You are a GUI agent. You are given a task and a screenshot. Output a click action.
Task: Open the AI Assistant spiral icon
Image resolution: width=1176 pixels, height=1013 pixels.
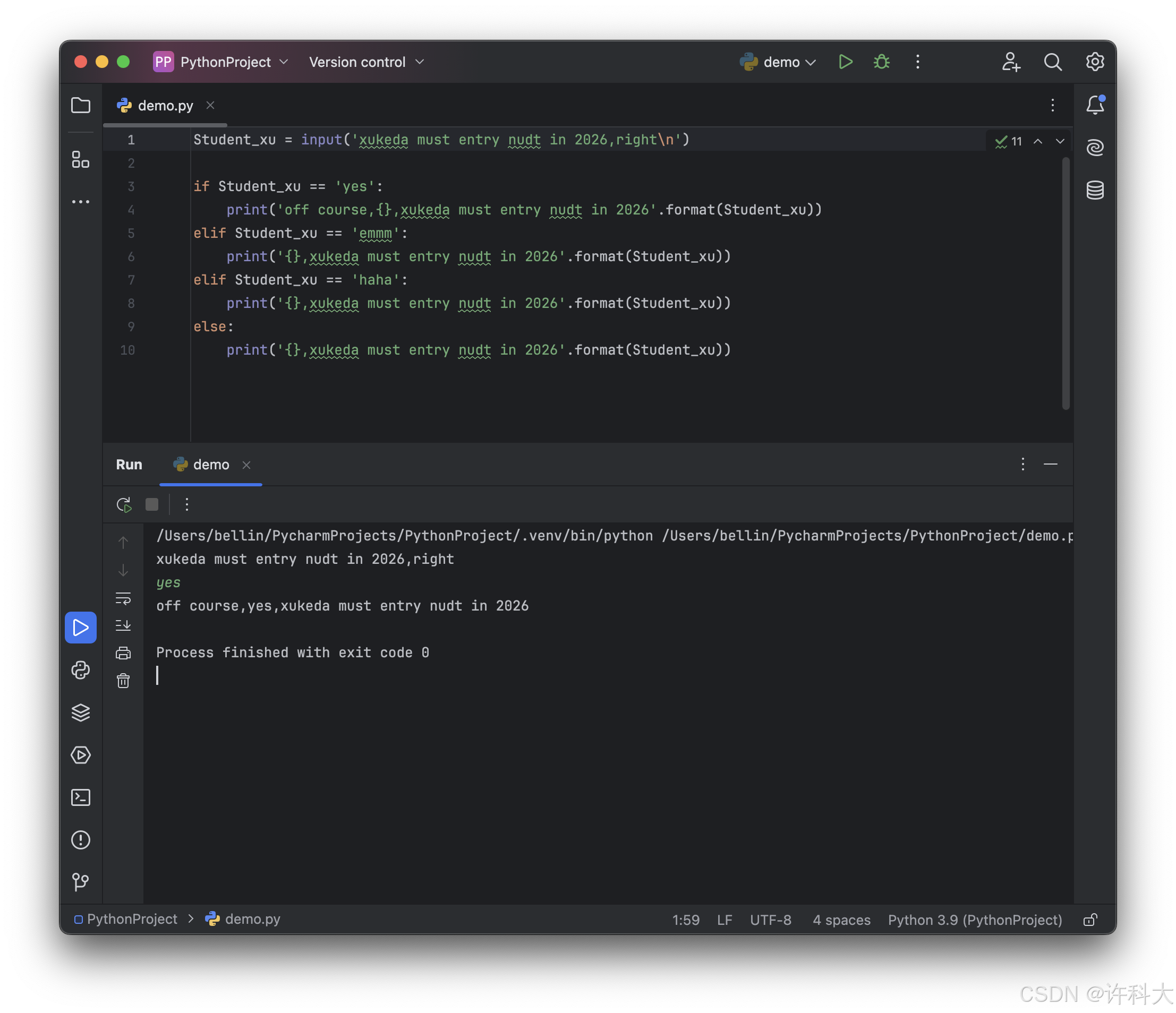click(1095, 148)
